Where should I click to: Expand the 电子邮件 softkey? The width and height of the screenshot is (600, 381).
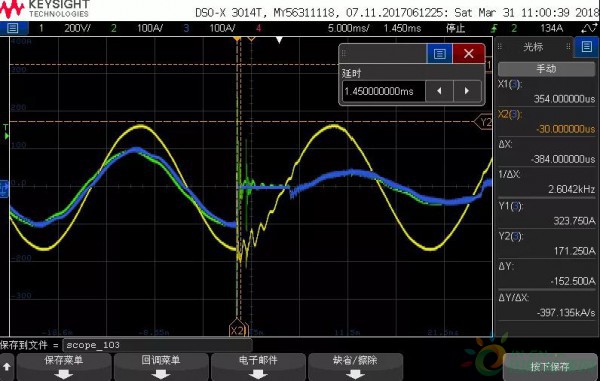[258, 366]
